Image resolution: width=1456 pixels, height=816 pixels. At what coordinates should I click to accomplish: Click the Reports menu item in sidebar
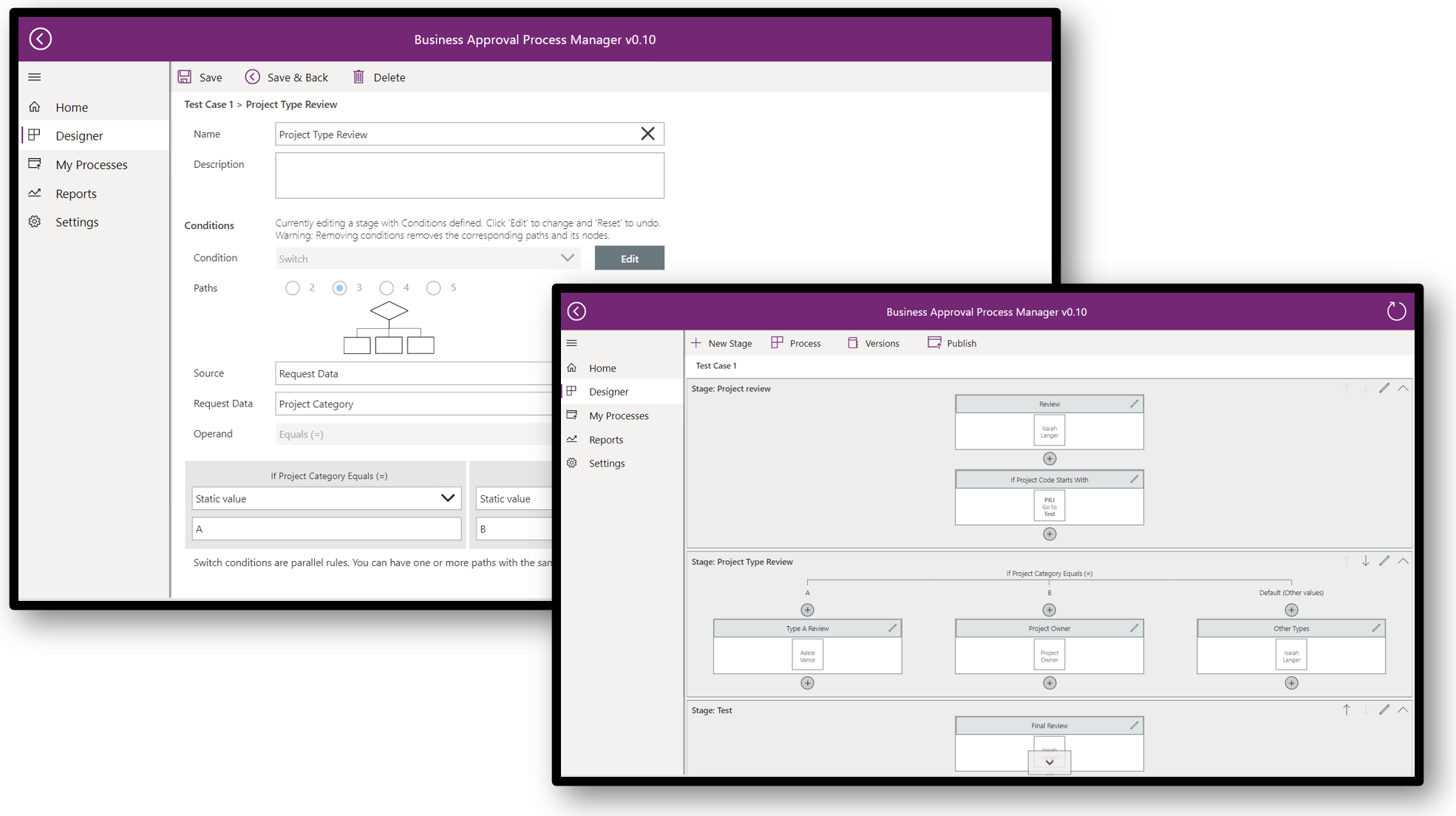click(x=77, y=193)
